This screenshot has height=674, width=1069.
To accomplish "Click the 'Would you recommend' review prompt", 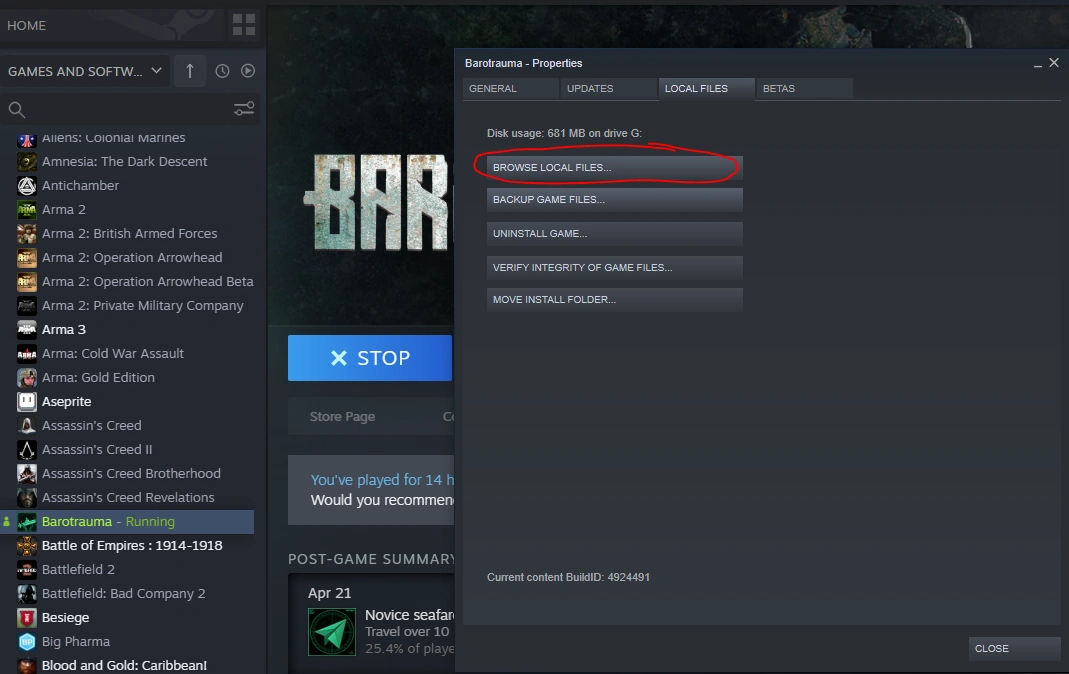I will pyautogui.click(x=382, y=500).
